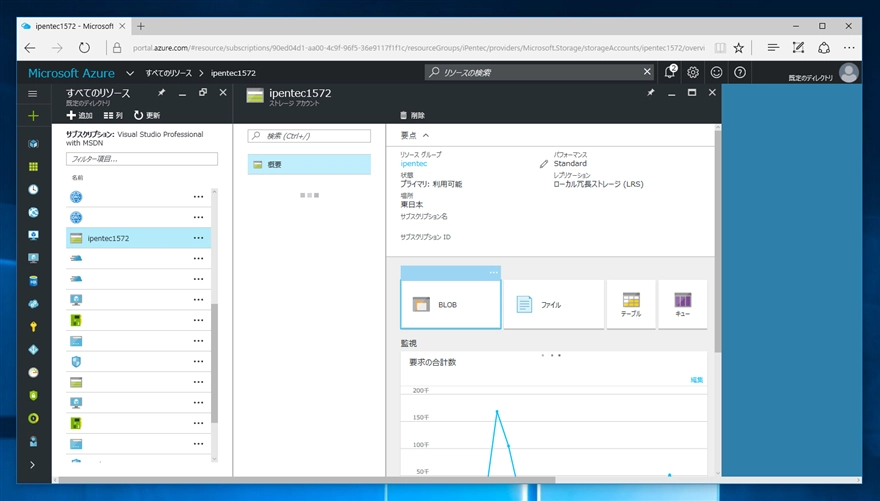Open the BLOB service tile
Image resolution: width=880 pixels, height=501 pixels.
point(451,304)
